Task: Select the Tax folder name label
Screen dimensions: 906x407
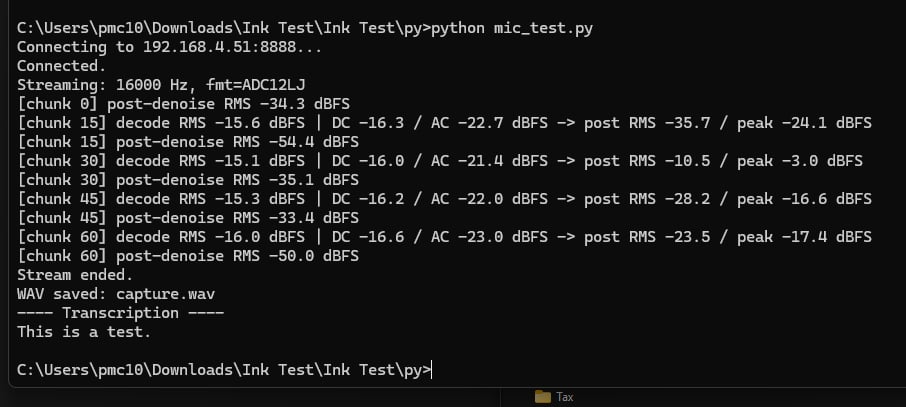Action: click(565, 397)
